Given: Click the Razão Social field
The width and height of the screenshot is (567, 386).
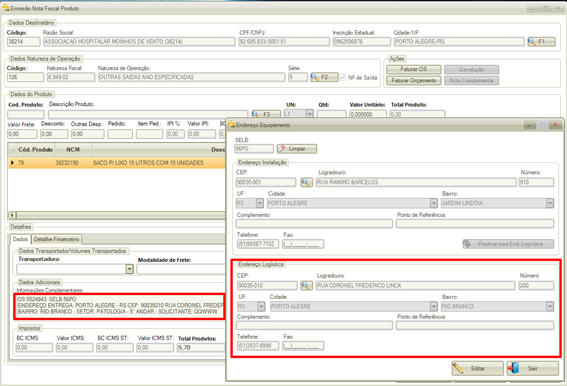Looking at the screenshot, I should coord(139,42).
